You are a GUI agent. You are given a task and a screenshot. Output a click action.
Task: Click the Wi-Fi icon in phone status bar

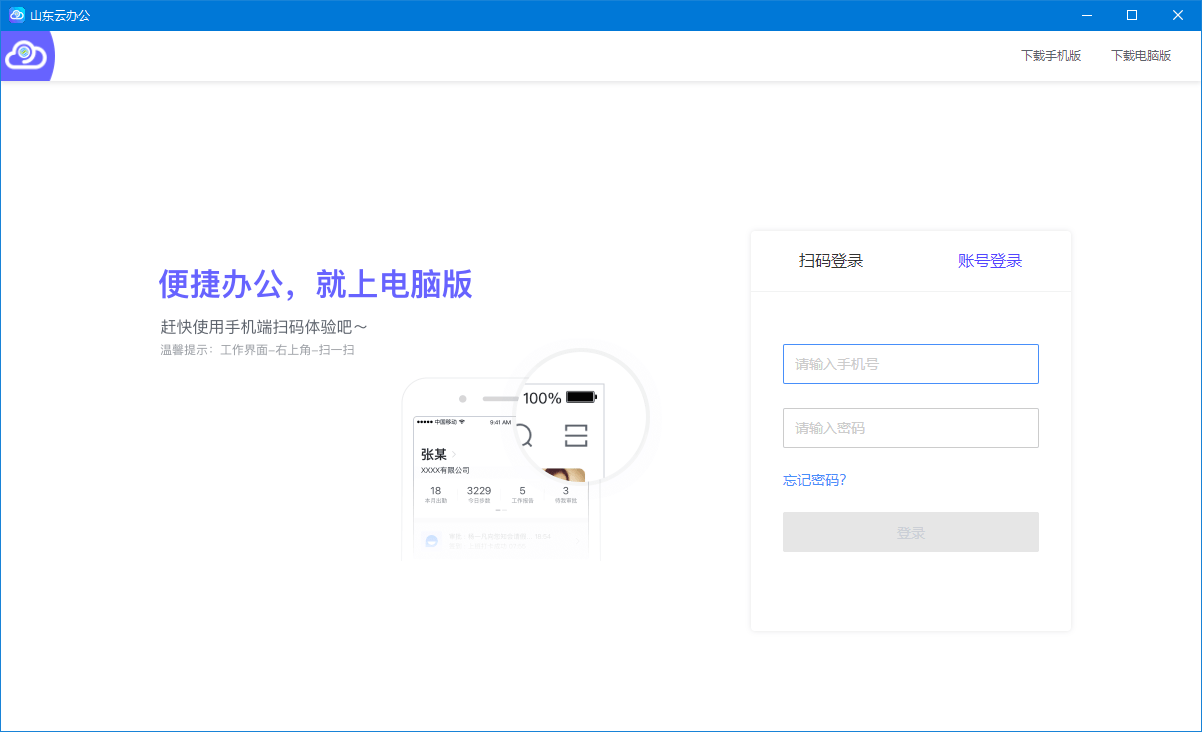pyautogui.click(x=461, y=422)
